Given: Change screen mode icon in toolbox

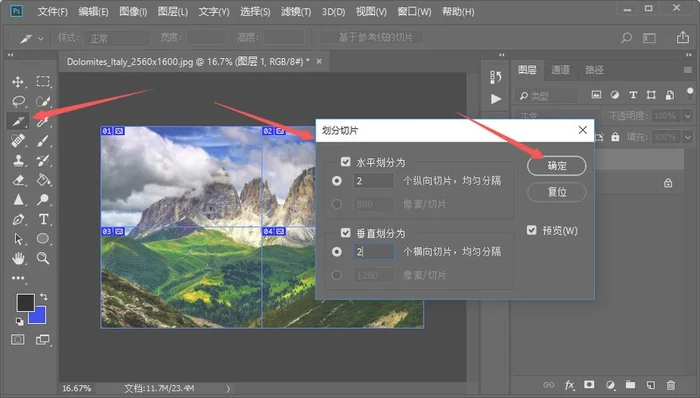Looking at the screenshot, I should pyautogui.click(x=43, y=340).
